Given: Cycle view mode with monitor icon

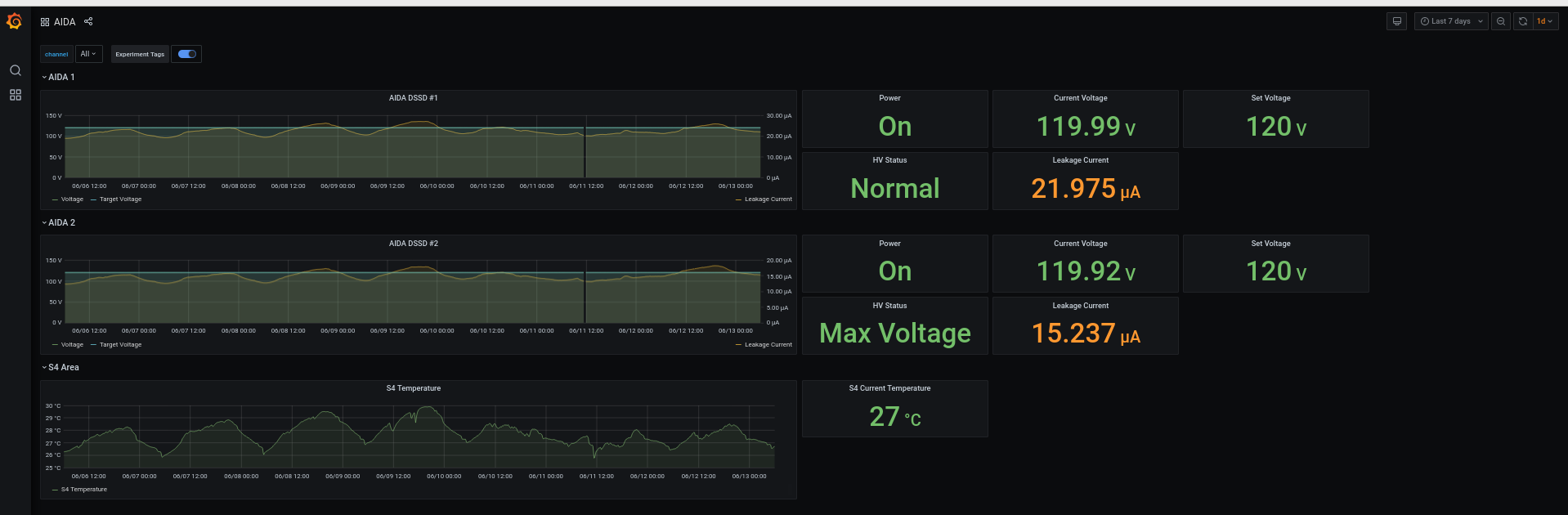Looking at the screenshot, I should pos(1397,21).
